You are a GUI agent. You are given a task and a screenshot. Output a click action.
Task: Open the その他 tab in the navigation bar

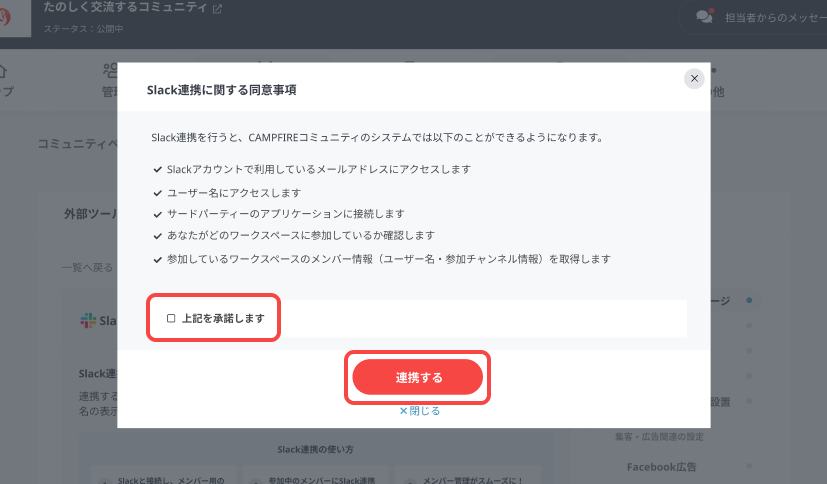pyautogui.click(x=714, y=91)
